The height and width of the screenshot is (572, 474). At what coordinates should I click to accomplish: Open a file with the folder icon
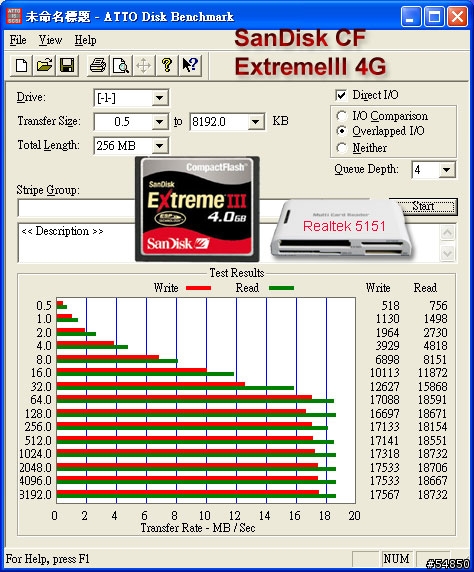pyautogui.click(x=45, y=66)
